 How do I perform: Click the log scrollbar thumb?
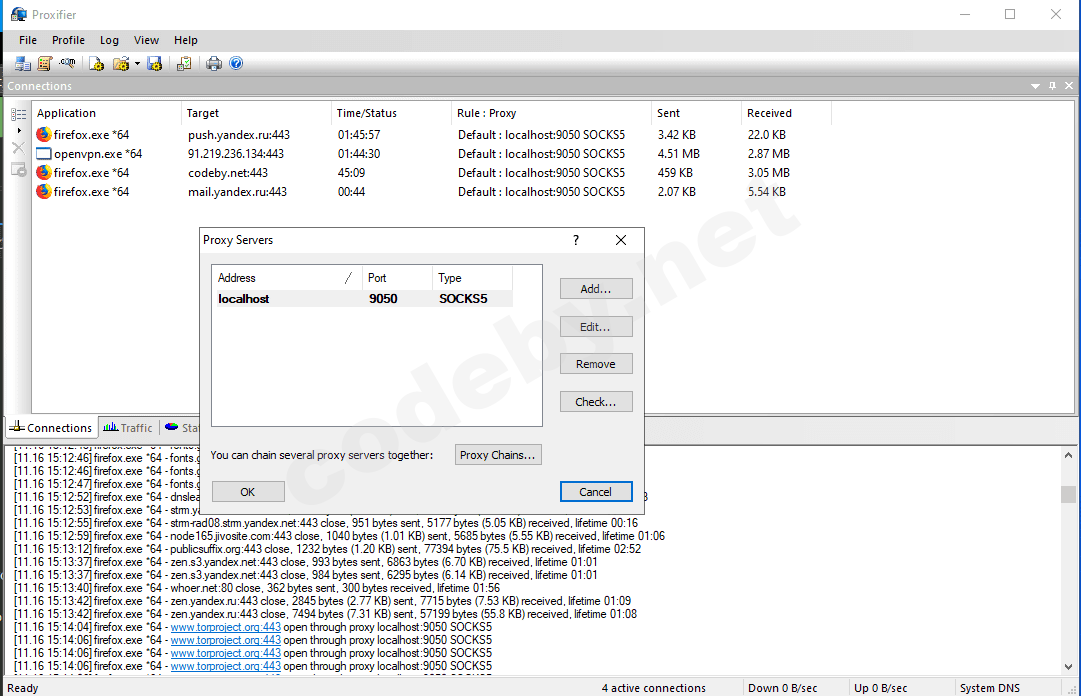pos(1068,494)
